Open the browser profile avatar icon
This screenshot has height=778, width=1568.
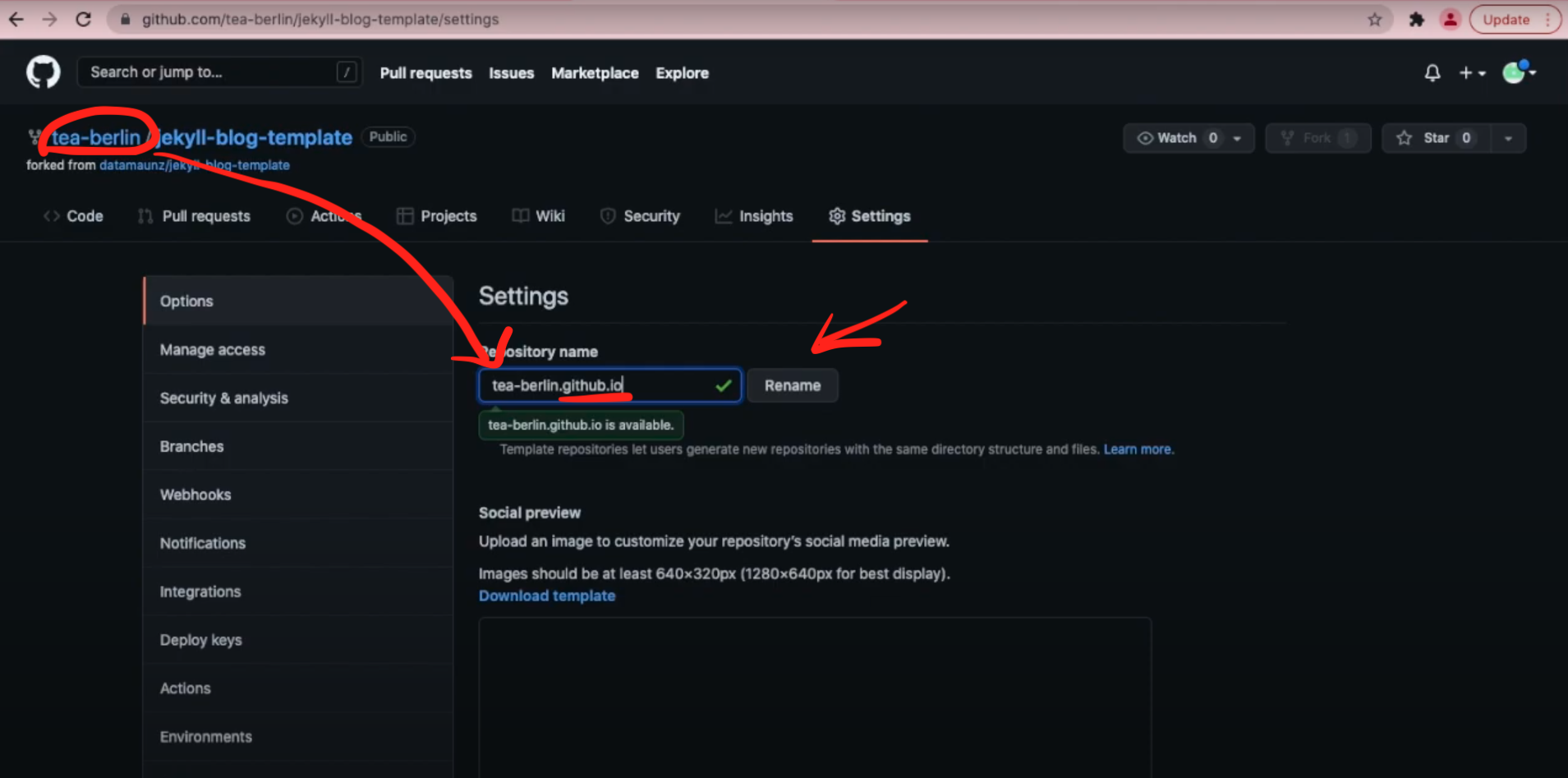[1450, 20]
